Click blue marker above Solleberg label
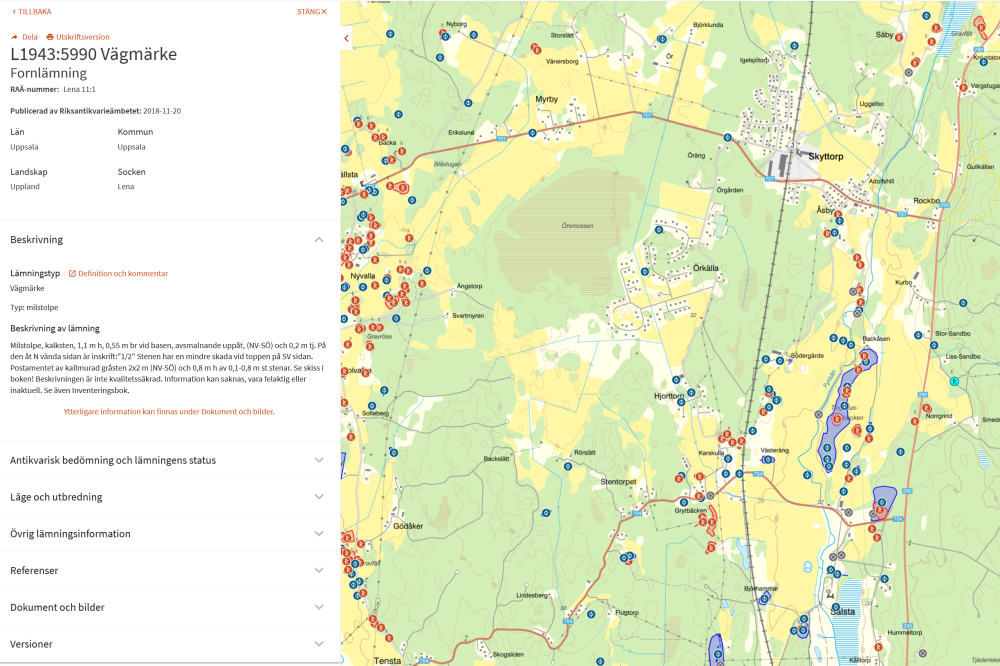 click(372, 406)
